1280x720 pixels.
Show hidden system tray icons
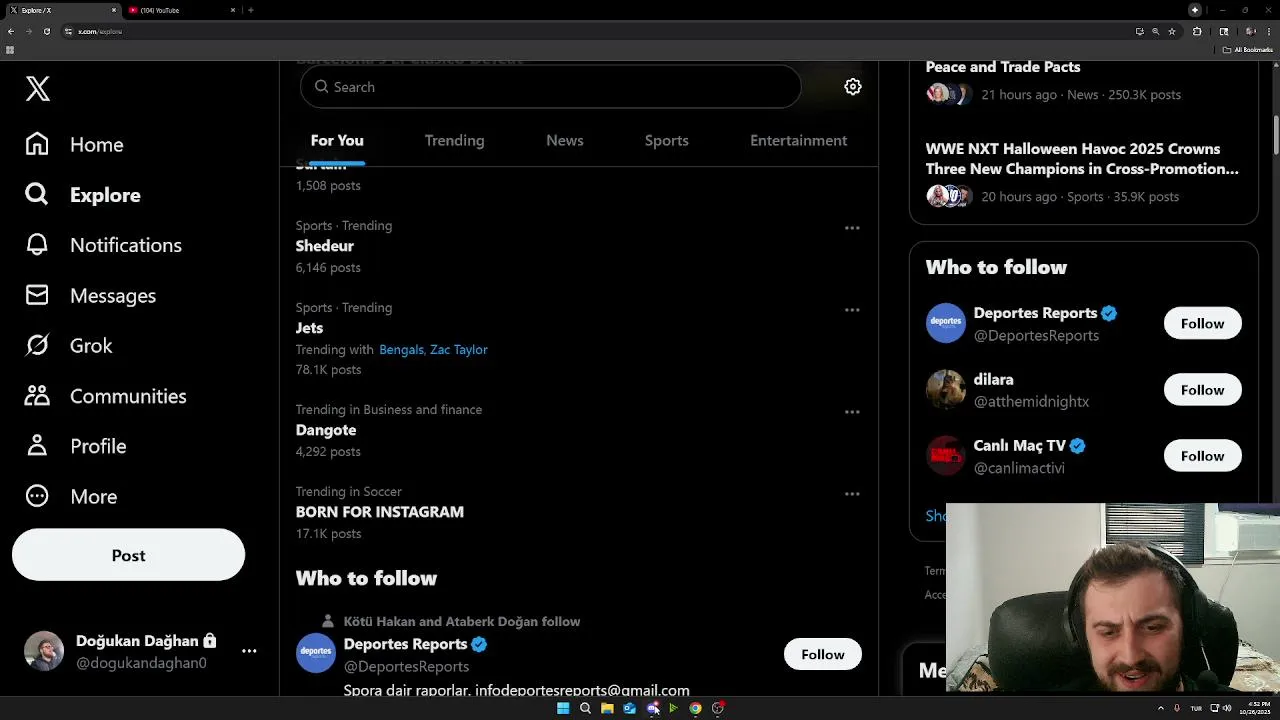click(1161, 708)
